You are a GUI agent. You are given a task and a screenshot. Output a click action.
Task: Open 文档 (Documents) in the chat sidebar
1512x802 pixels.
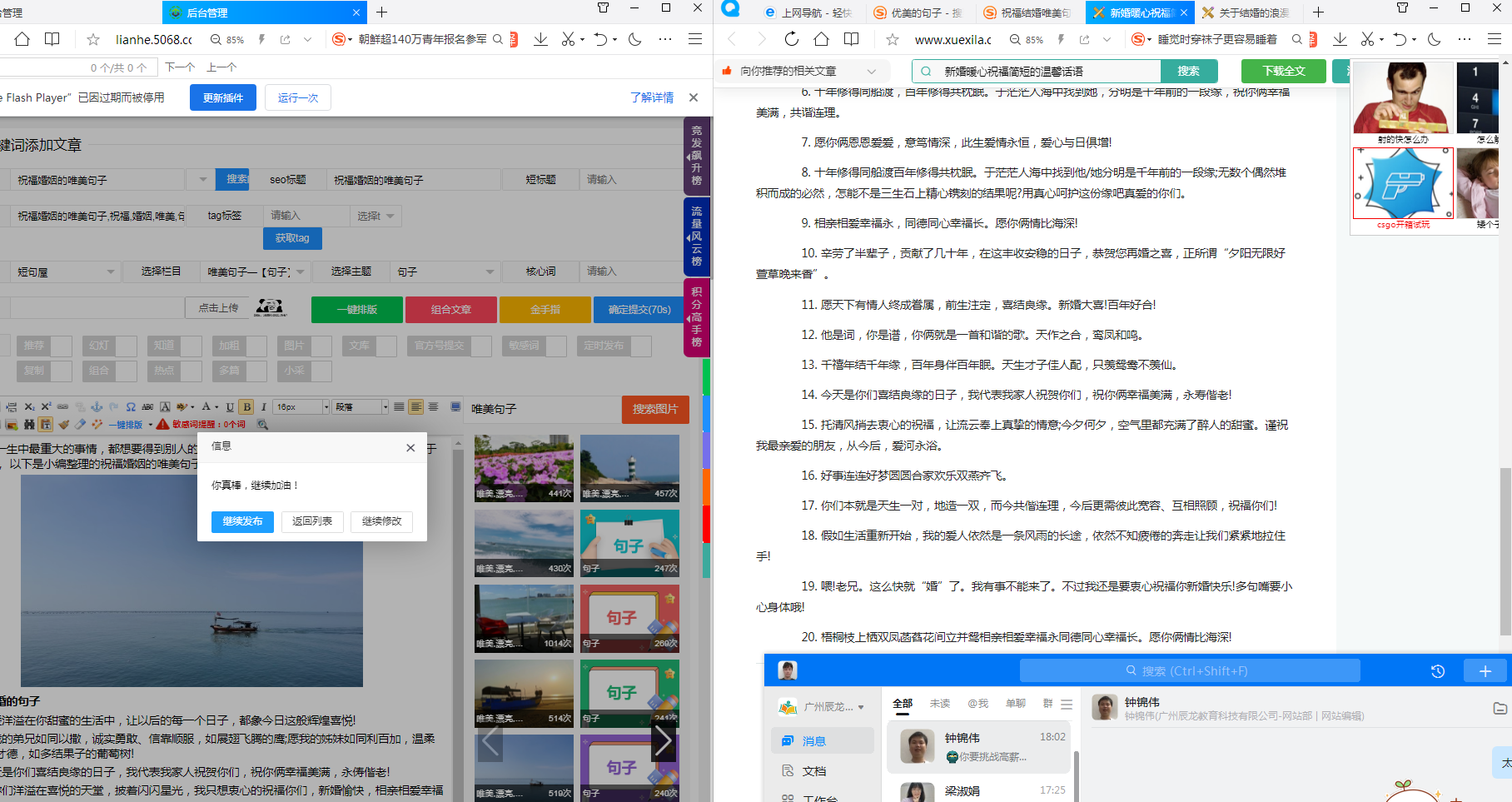(813, 770)
